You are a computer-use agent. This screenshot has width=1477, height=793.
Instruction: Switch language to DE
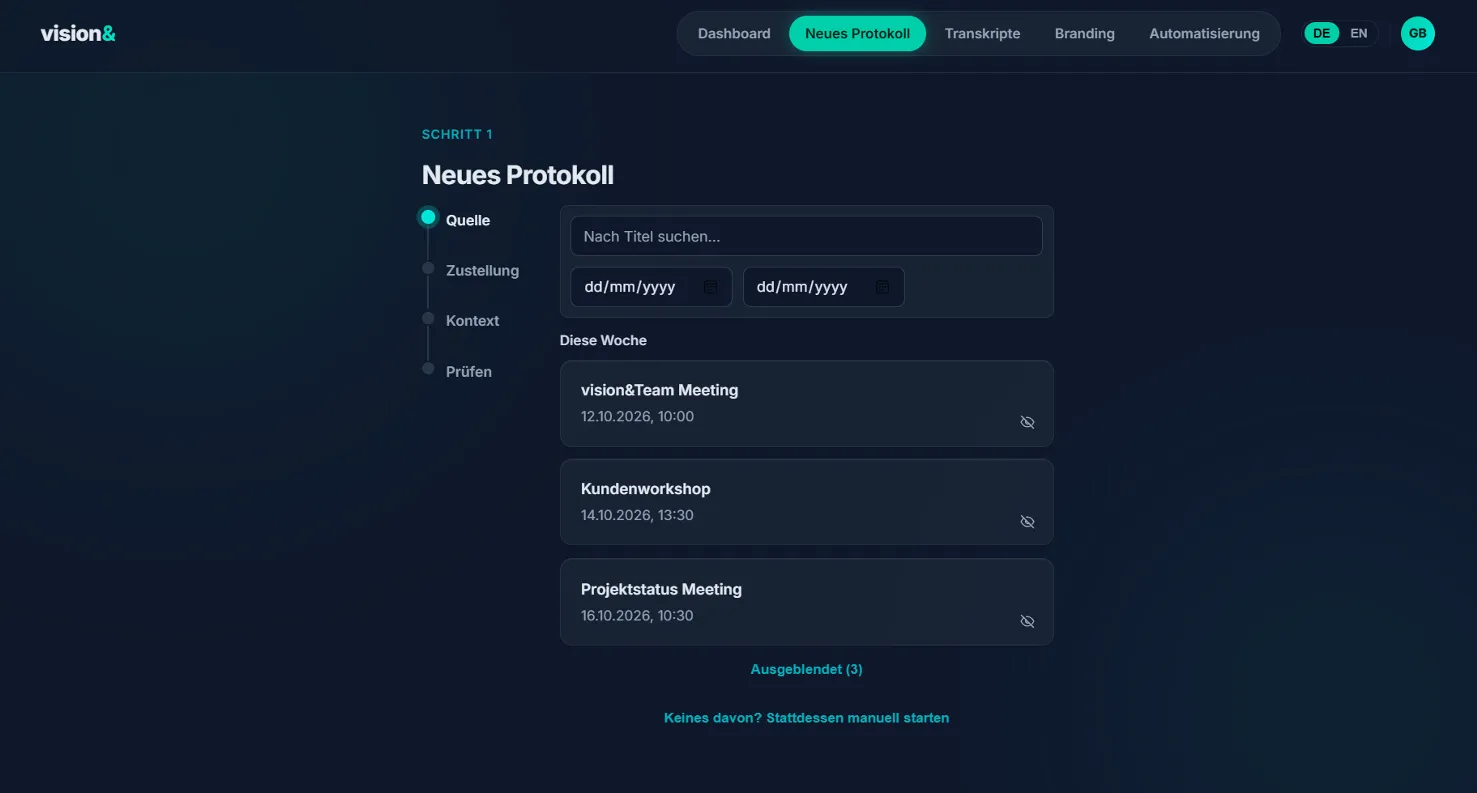pyautogui.click(x=1322, y=33)
